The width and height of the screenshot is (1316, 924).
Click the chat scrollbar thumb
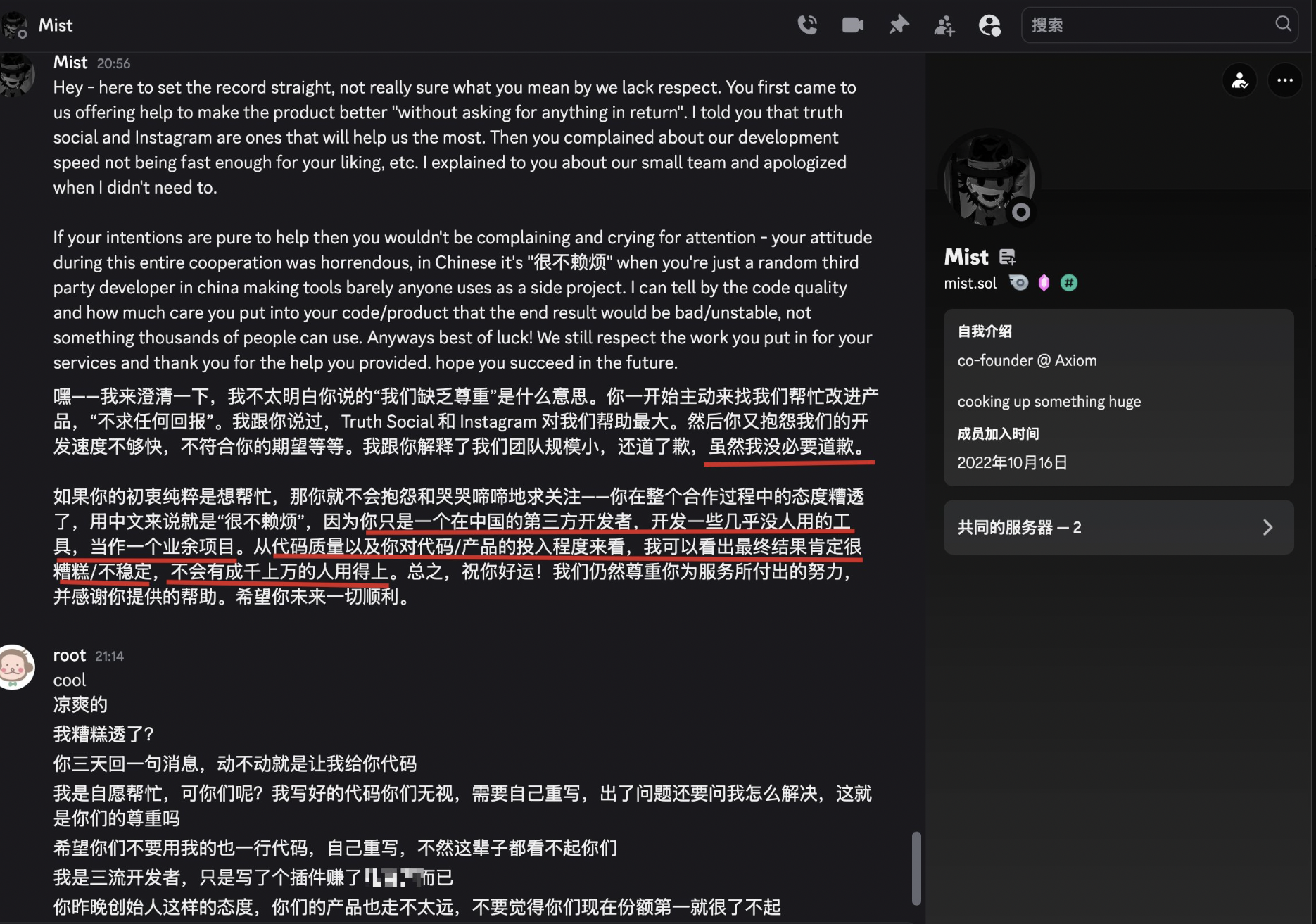click(916, 868)
